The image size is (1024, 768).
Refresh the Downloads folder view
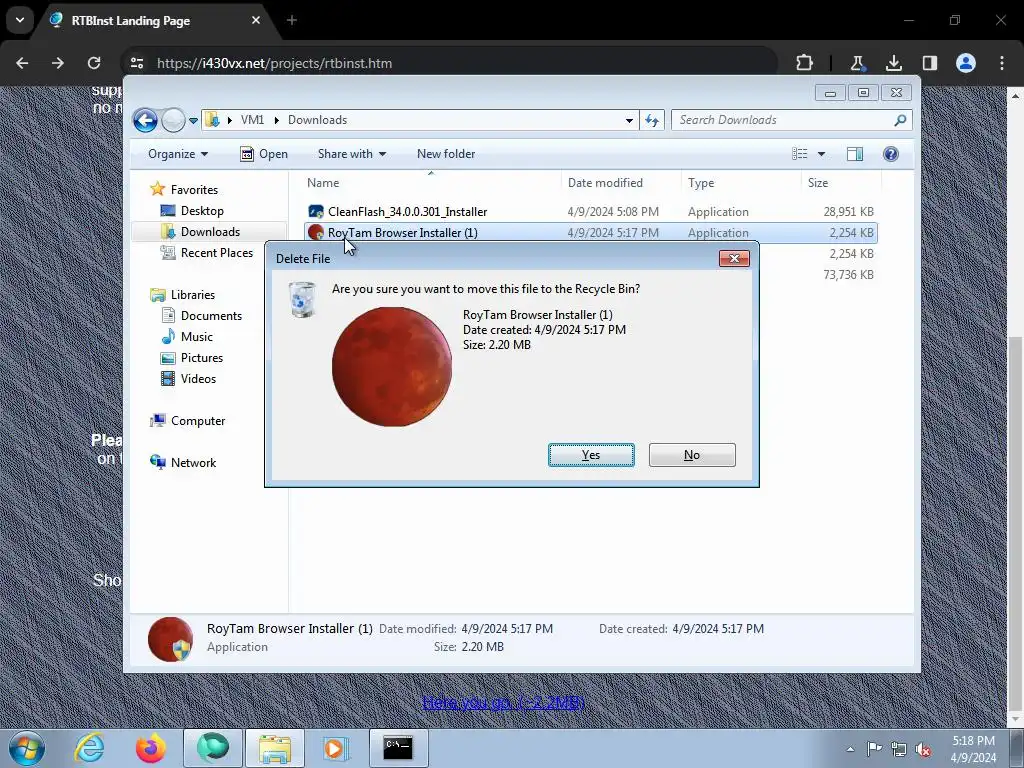coord(652,120)
